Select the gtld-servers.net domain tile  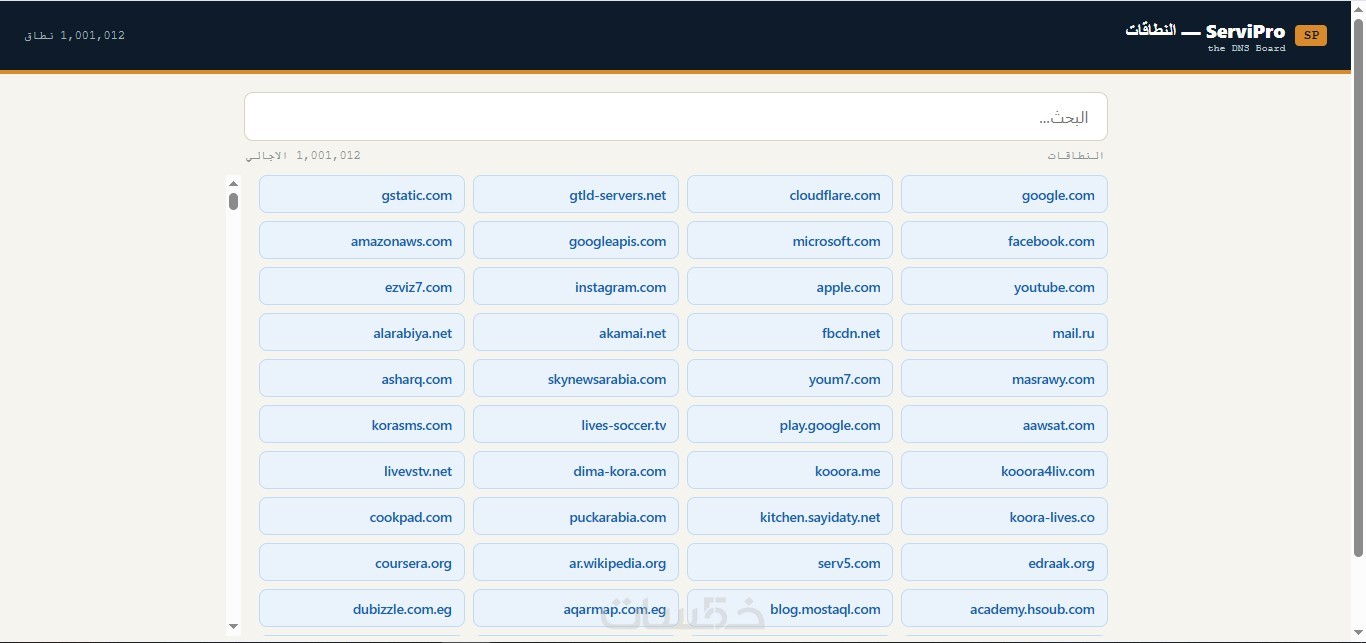[x=576, y=195]
